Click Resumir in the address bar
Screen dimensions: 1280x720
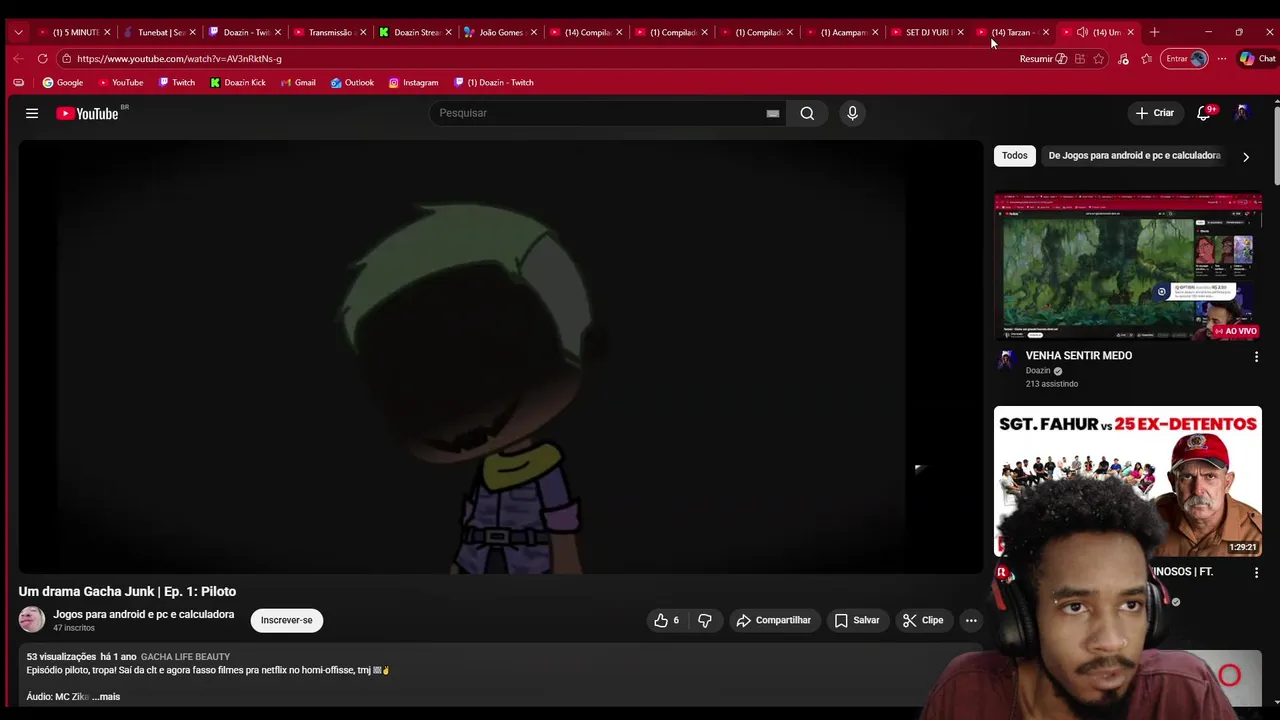[1043, 59]
